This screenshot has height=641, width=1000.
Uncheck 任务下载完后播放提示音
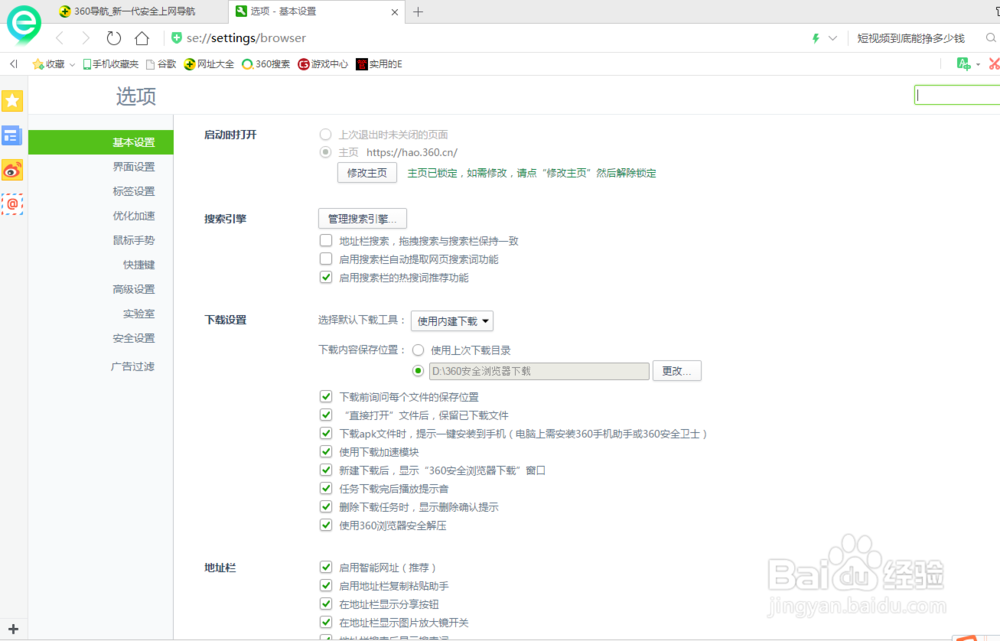pyautogui.click(x=326, y=489)
